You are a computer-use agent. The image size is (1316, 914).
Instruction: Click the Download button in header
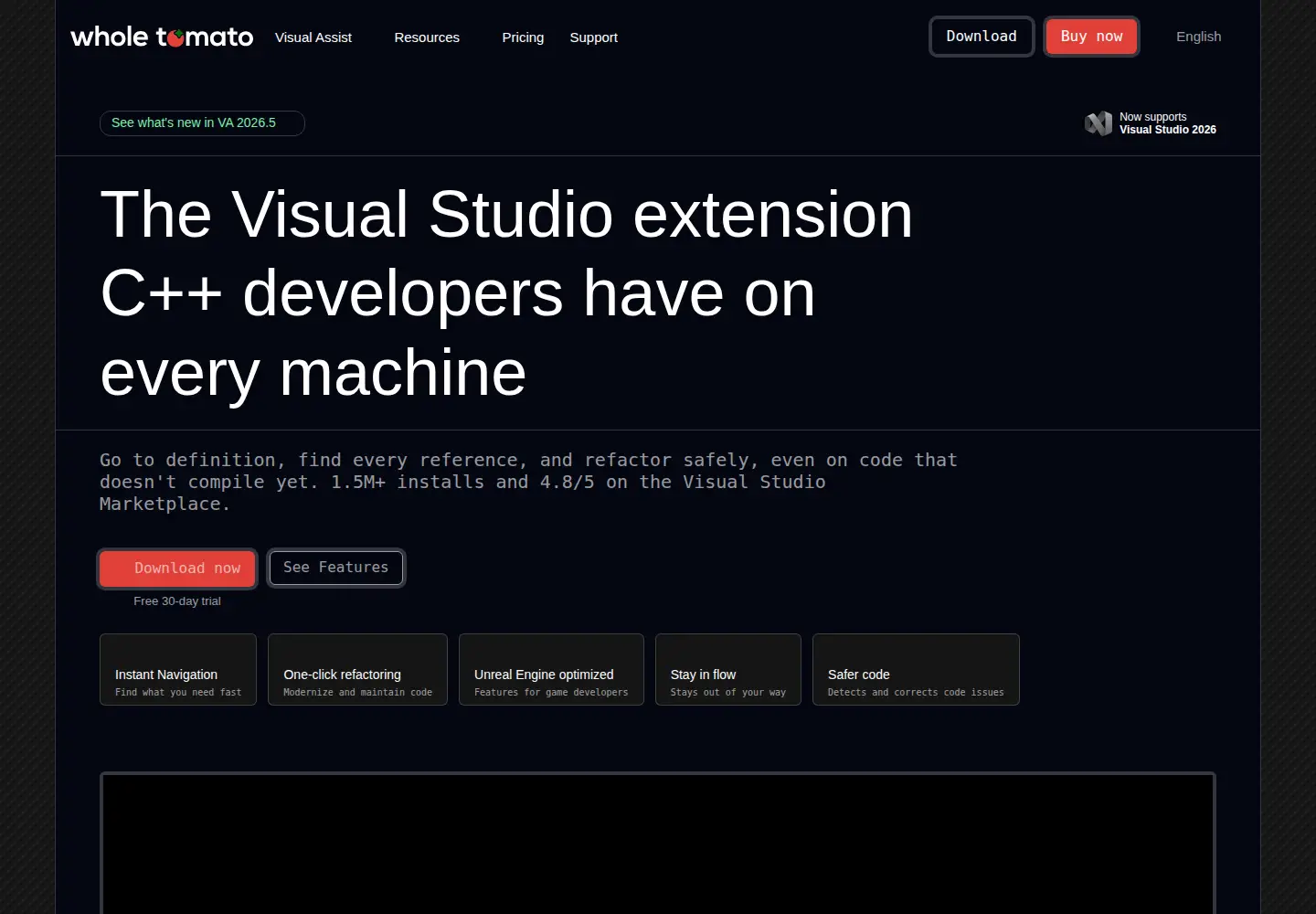click(982, 37)
